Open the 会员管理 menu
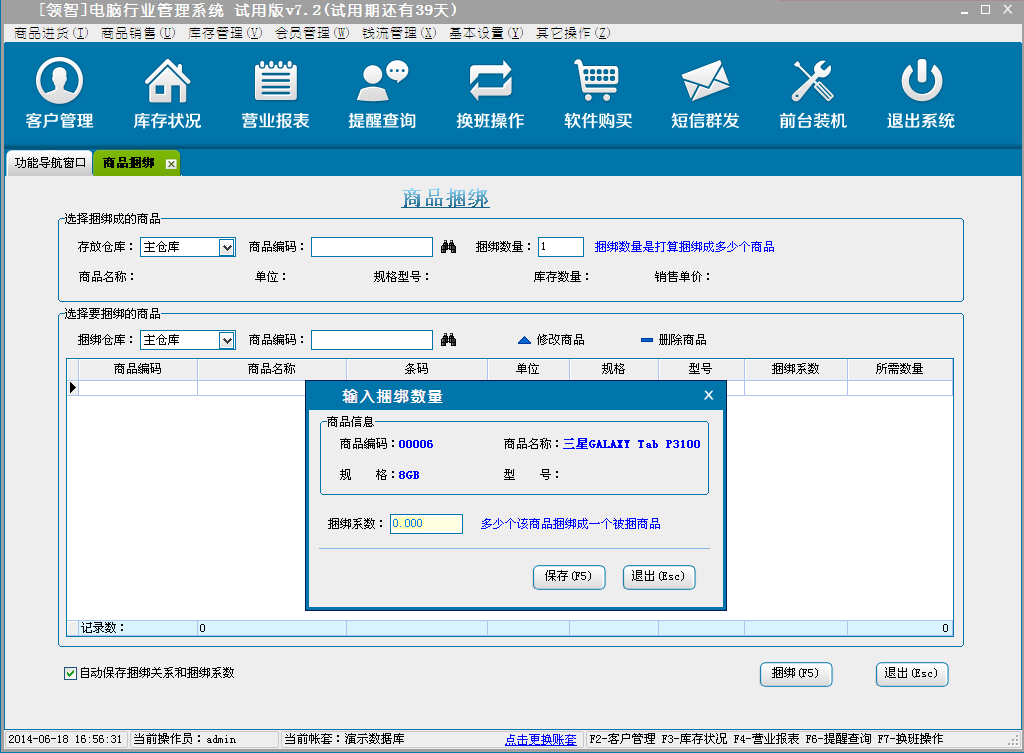 pyautogui.click(x=311, y=33)
